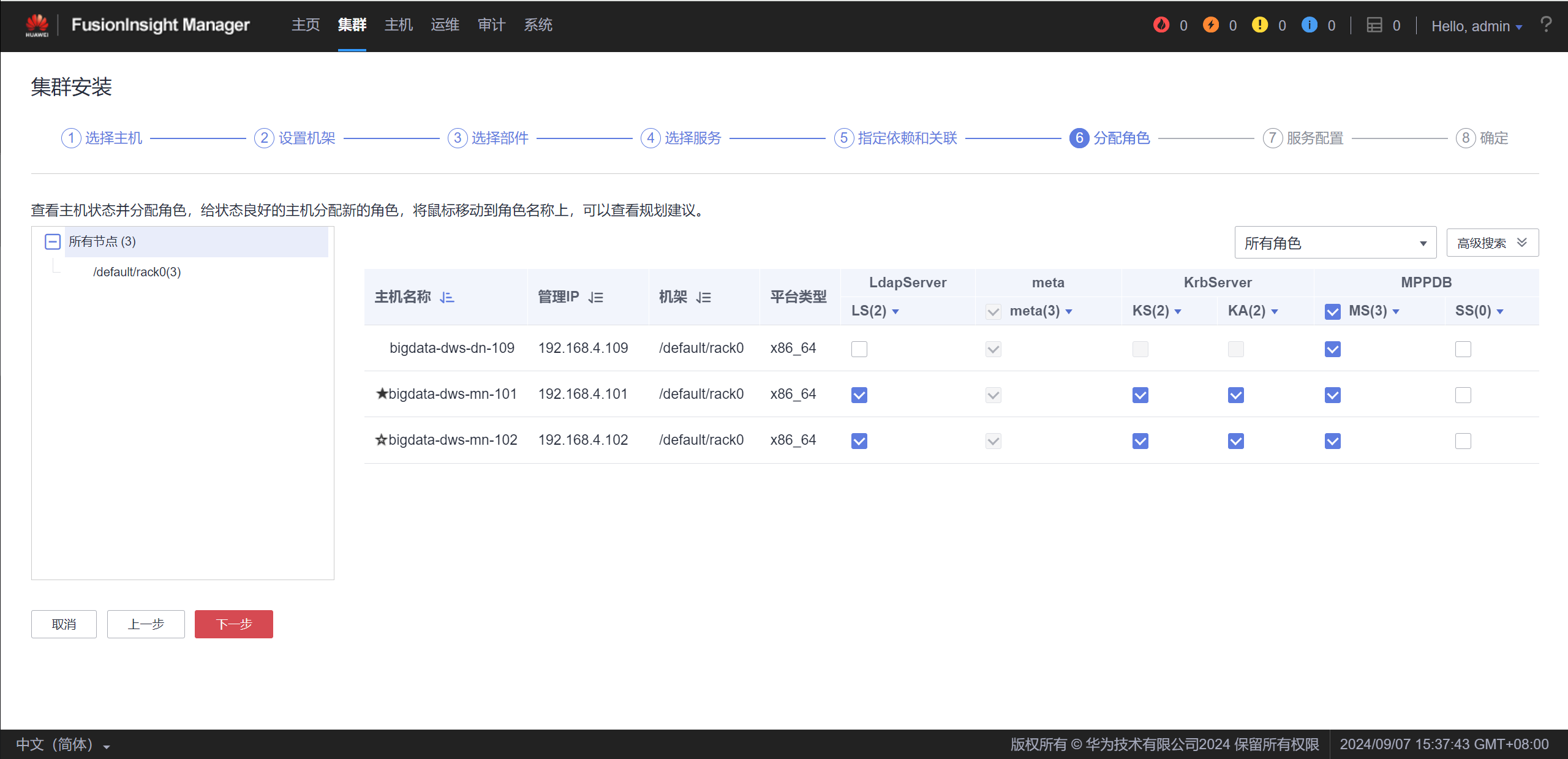Open the KS(2) column dropdown arrow
Screen dimensions: 1568x759
pyautogui.click(x=1178, y=312)
